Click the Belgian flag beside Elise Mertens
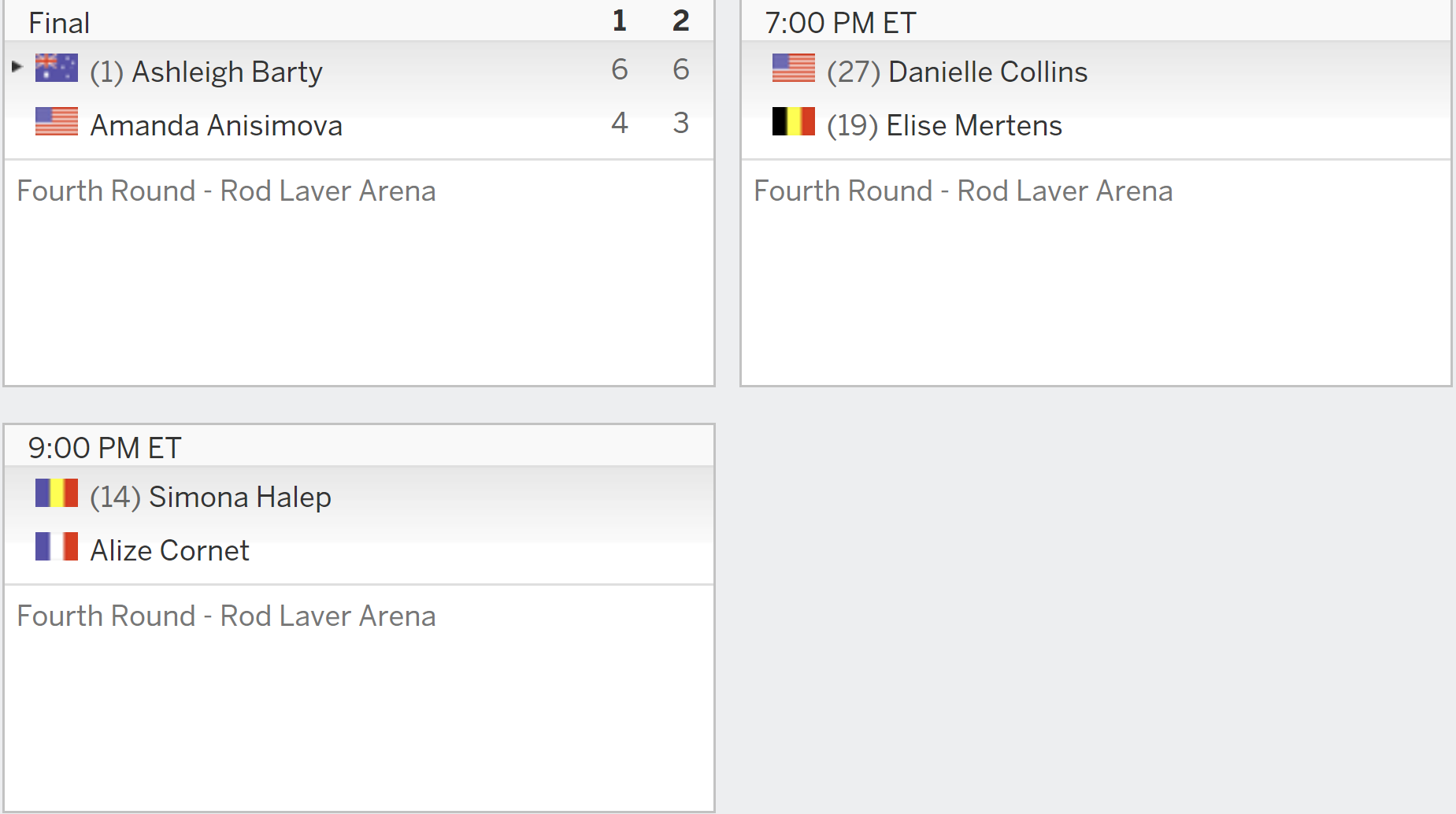 (794, 121)
